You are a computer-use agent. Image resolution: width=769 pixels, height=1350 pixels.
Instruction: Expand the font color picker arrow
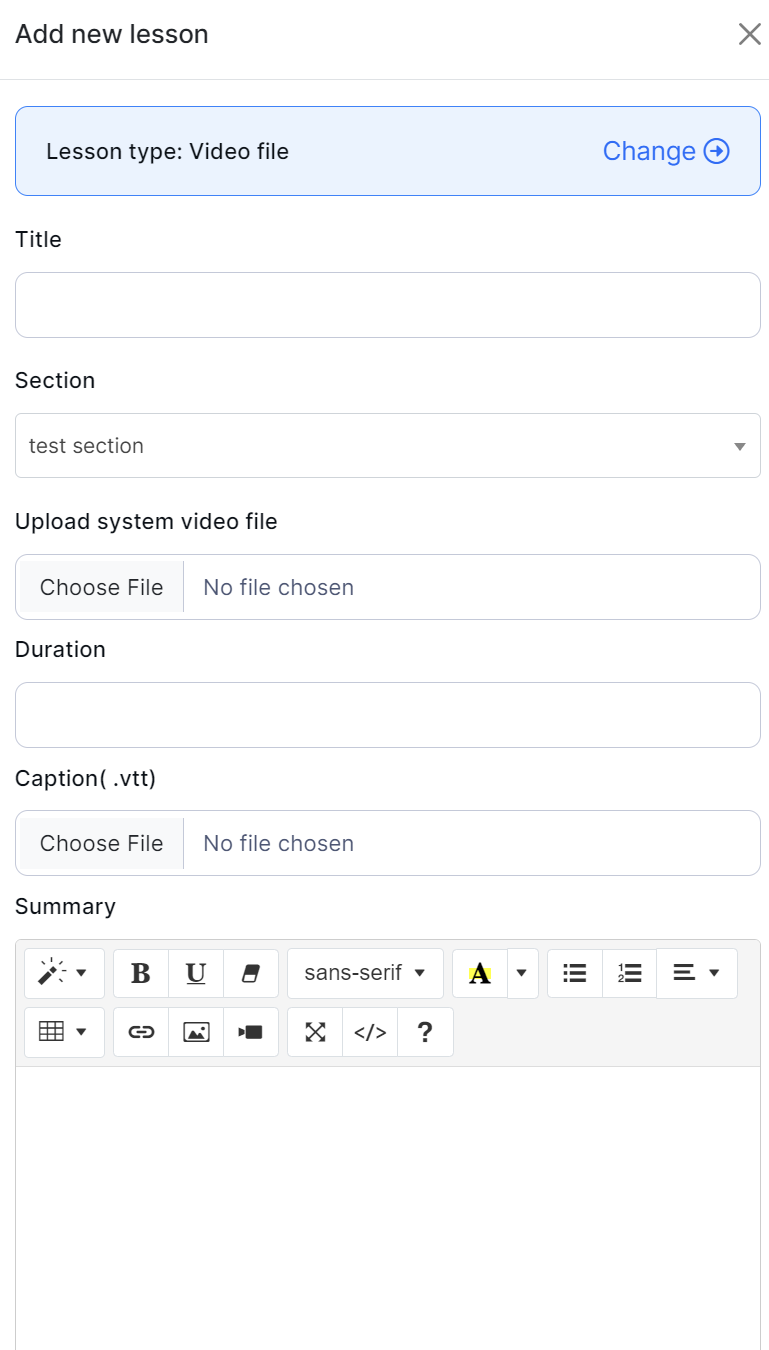click(522, 973)
